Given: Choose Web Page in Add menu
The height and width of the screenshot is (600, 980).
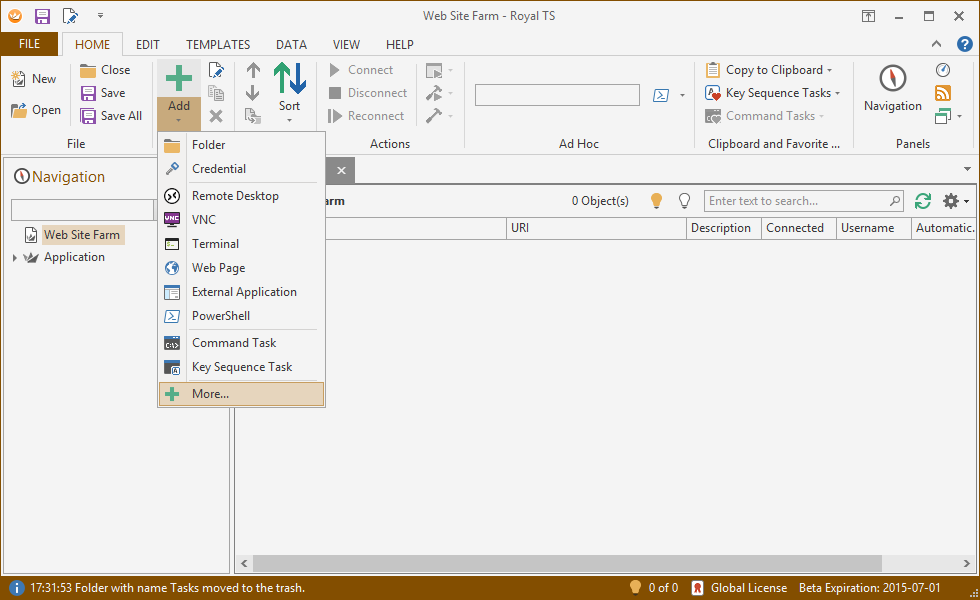Looking at the screenshot, I should (241, 268).
